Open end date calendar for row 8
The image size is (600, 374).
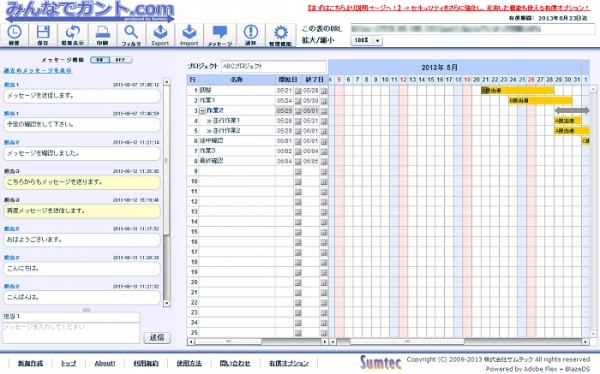324,162
